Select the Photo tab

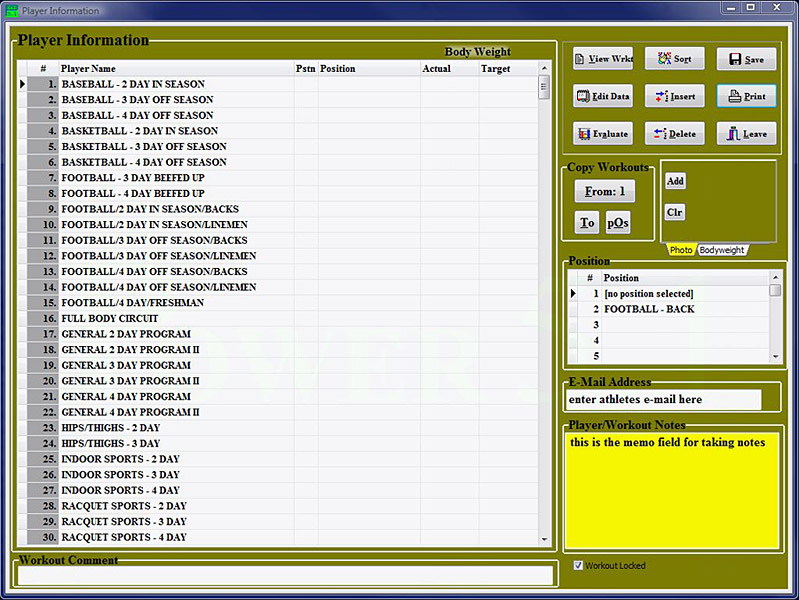coord(681,250)
